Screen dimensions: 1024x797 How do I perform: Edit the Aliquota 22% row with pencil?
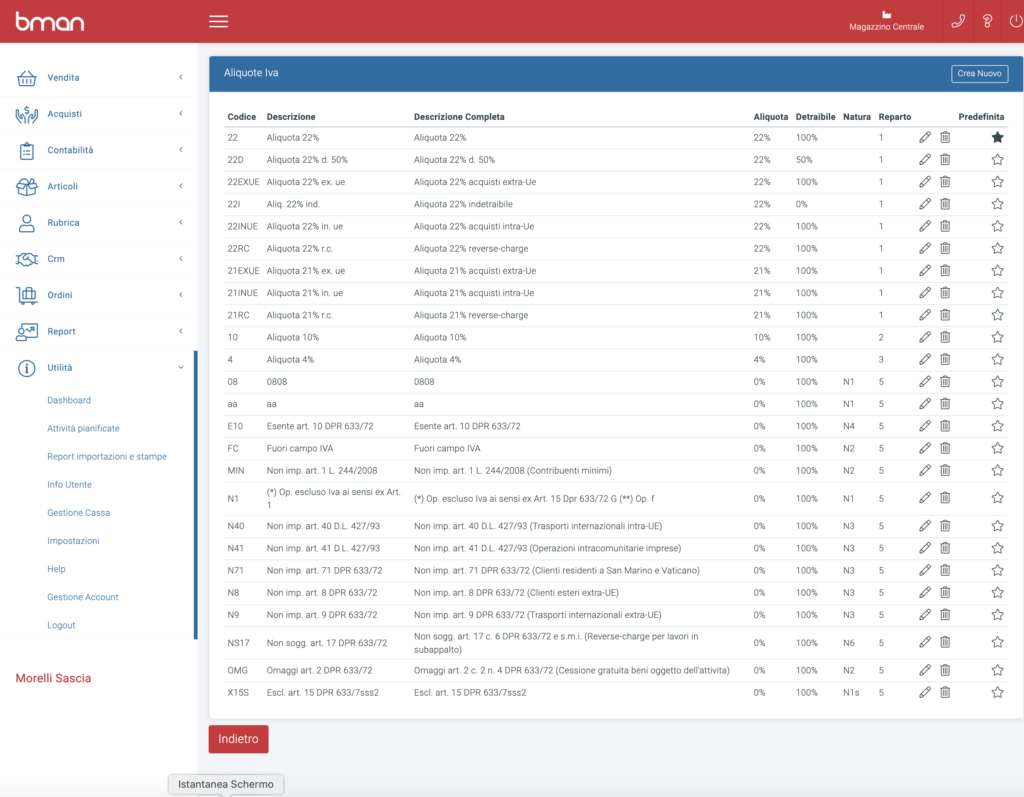(x=925, y=137)
